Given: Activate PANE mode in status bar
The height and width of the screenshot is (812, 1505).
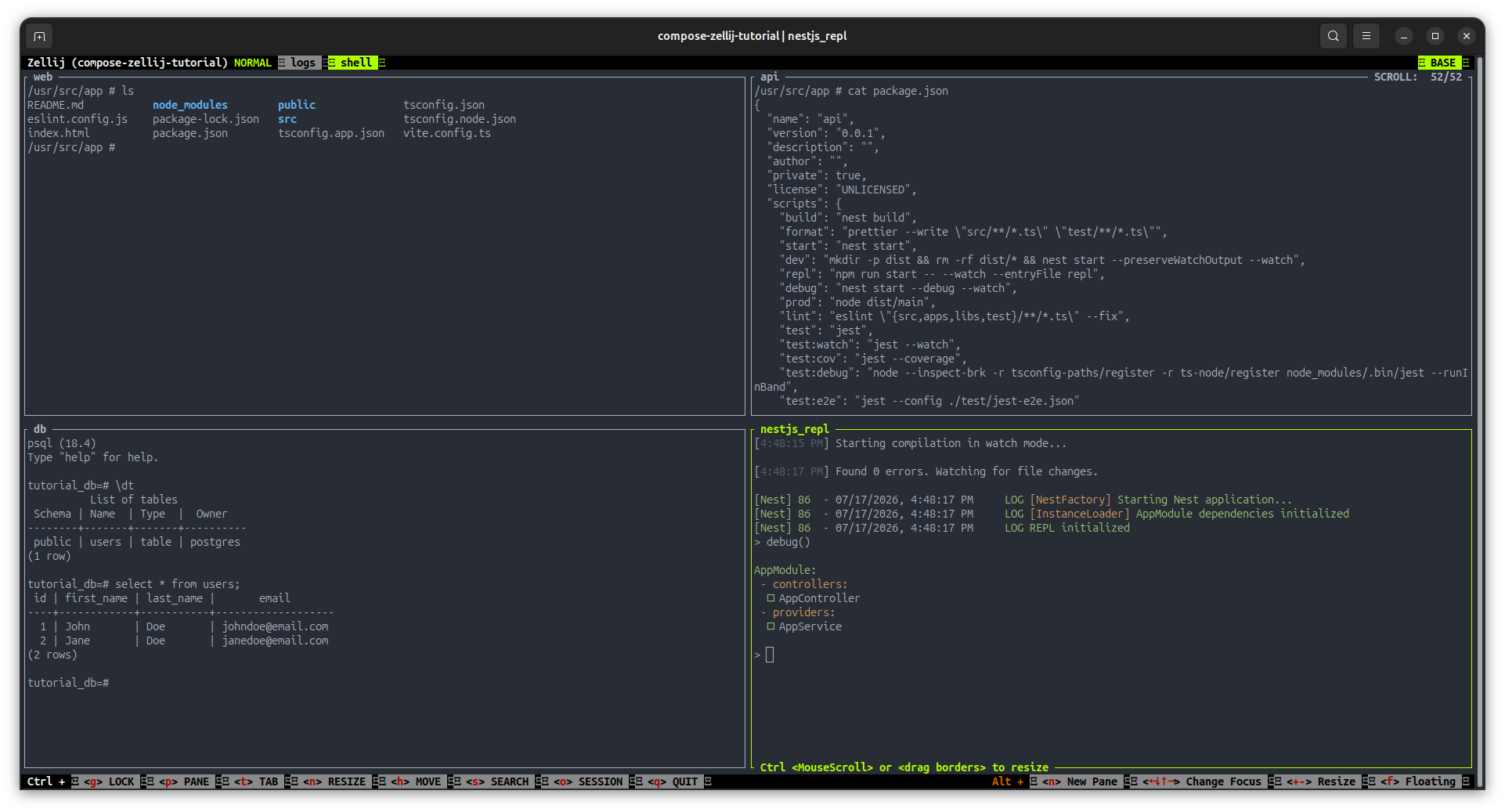Looking at the screenshot, I should 185,781.
